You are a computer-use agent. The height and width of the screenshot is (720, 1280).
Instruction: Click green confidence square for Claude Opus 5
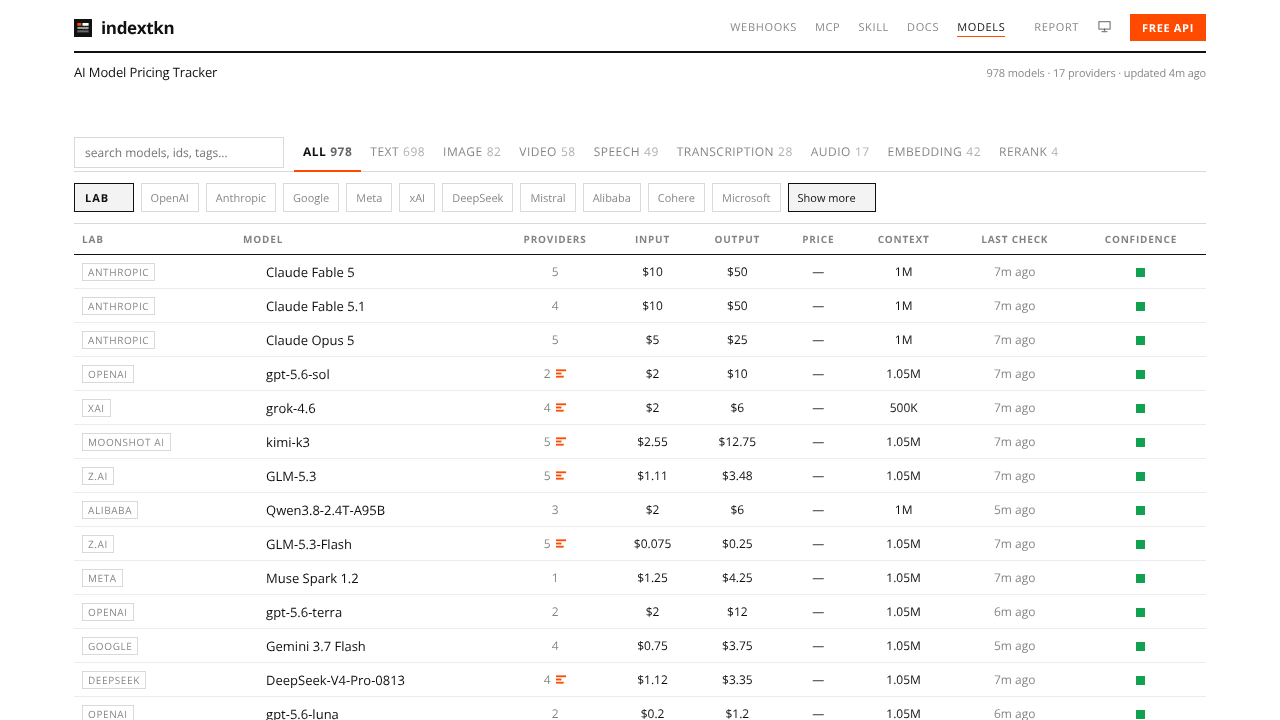tap(1140, 340)
